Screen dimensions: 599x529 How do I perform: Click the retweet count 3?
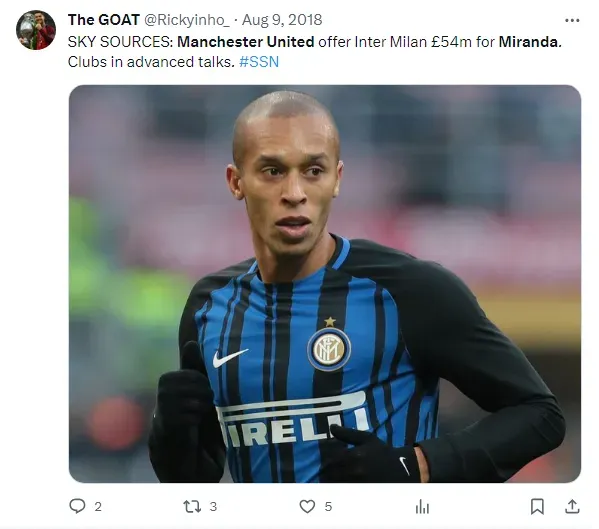coord(213,507)
